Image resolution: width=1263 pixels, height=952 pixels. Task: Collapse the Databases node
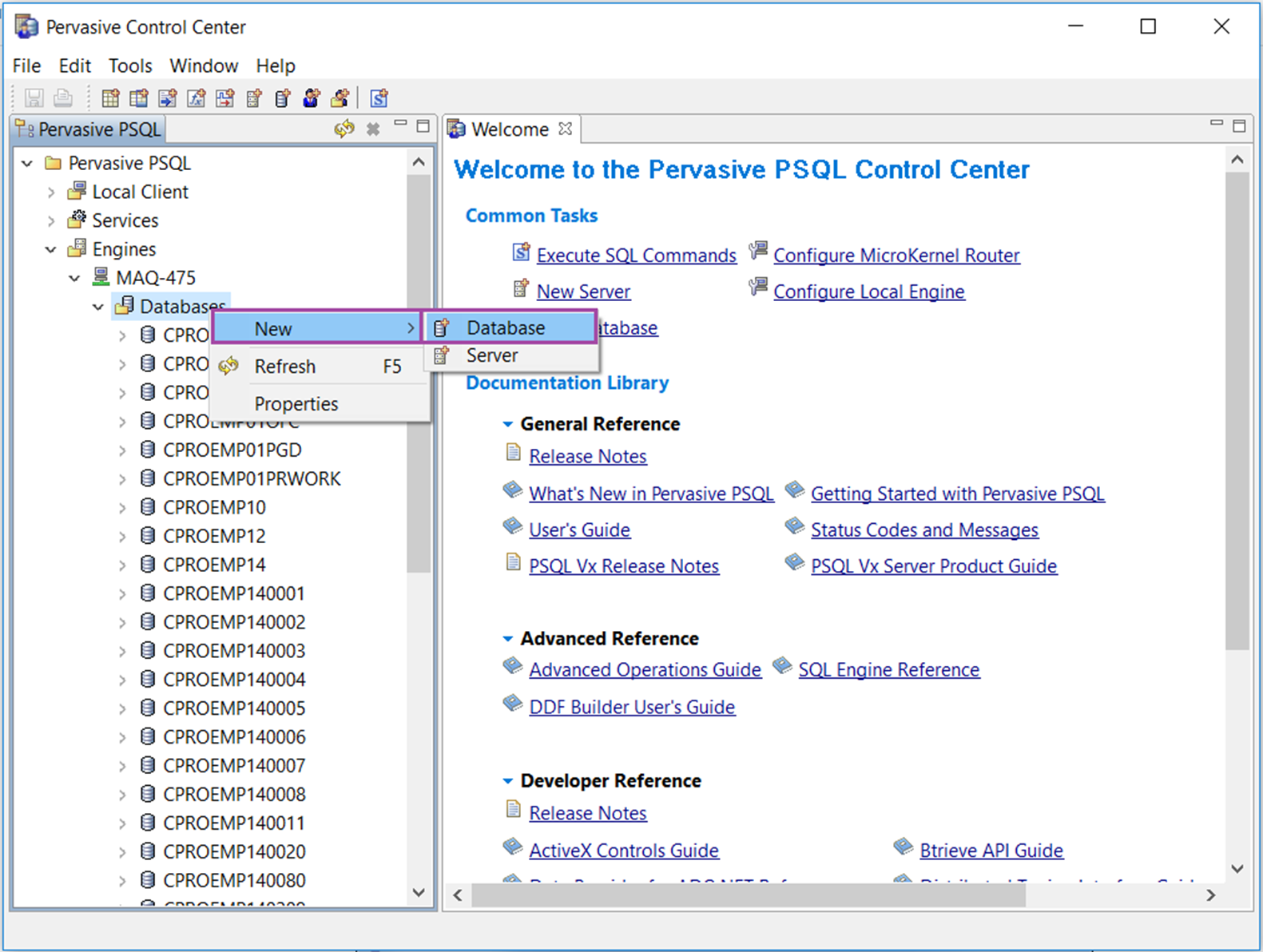click(x=98, y=307)
